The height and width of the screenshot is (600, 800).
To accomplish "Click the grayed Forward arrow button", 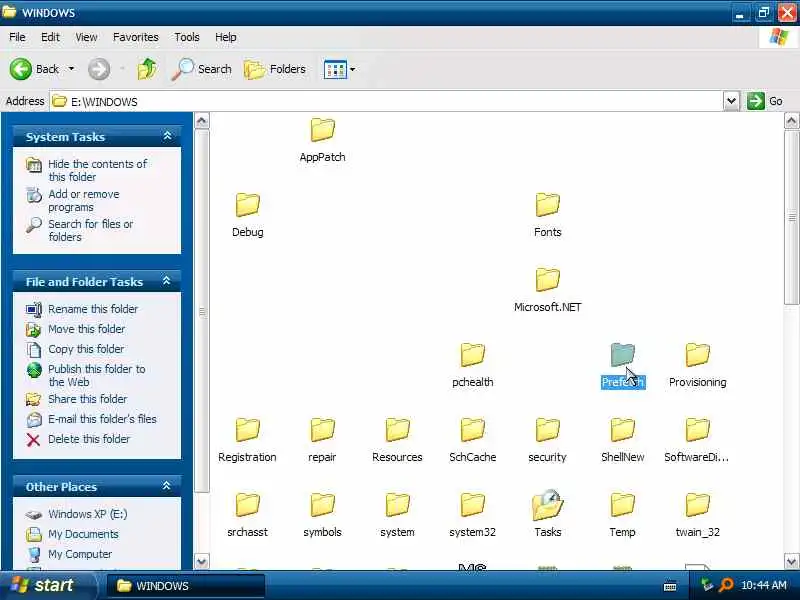I will coord(98,69).
